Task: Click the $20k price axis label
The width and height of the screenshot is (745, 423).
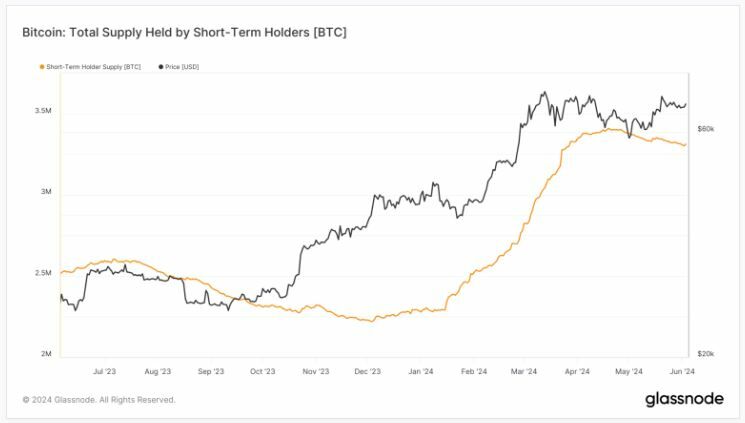Action: 705,354
